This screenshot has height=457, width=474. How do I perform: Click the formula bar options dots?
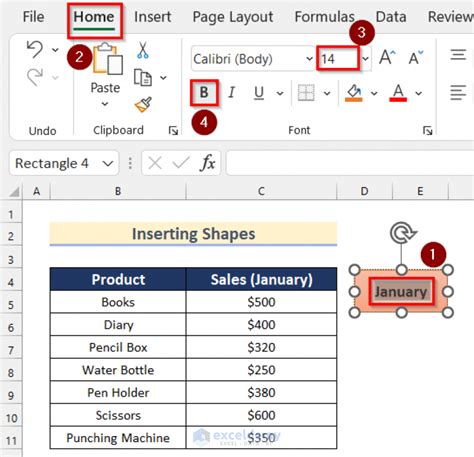(x=130, y=163)
